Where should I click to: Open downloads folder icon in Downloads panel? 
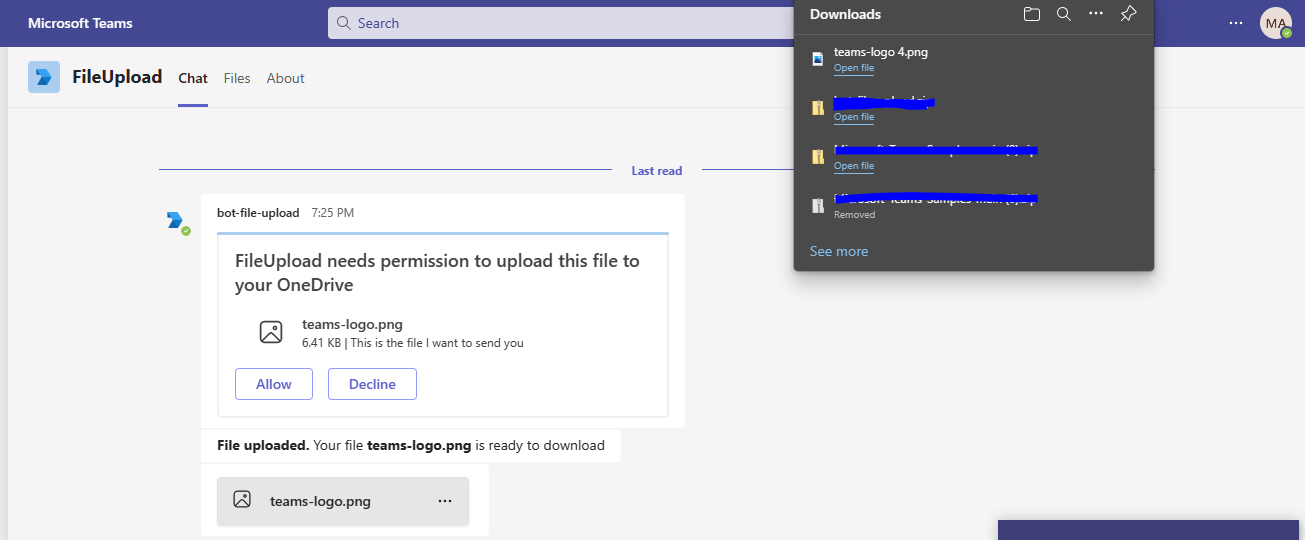1032,14
